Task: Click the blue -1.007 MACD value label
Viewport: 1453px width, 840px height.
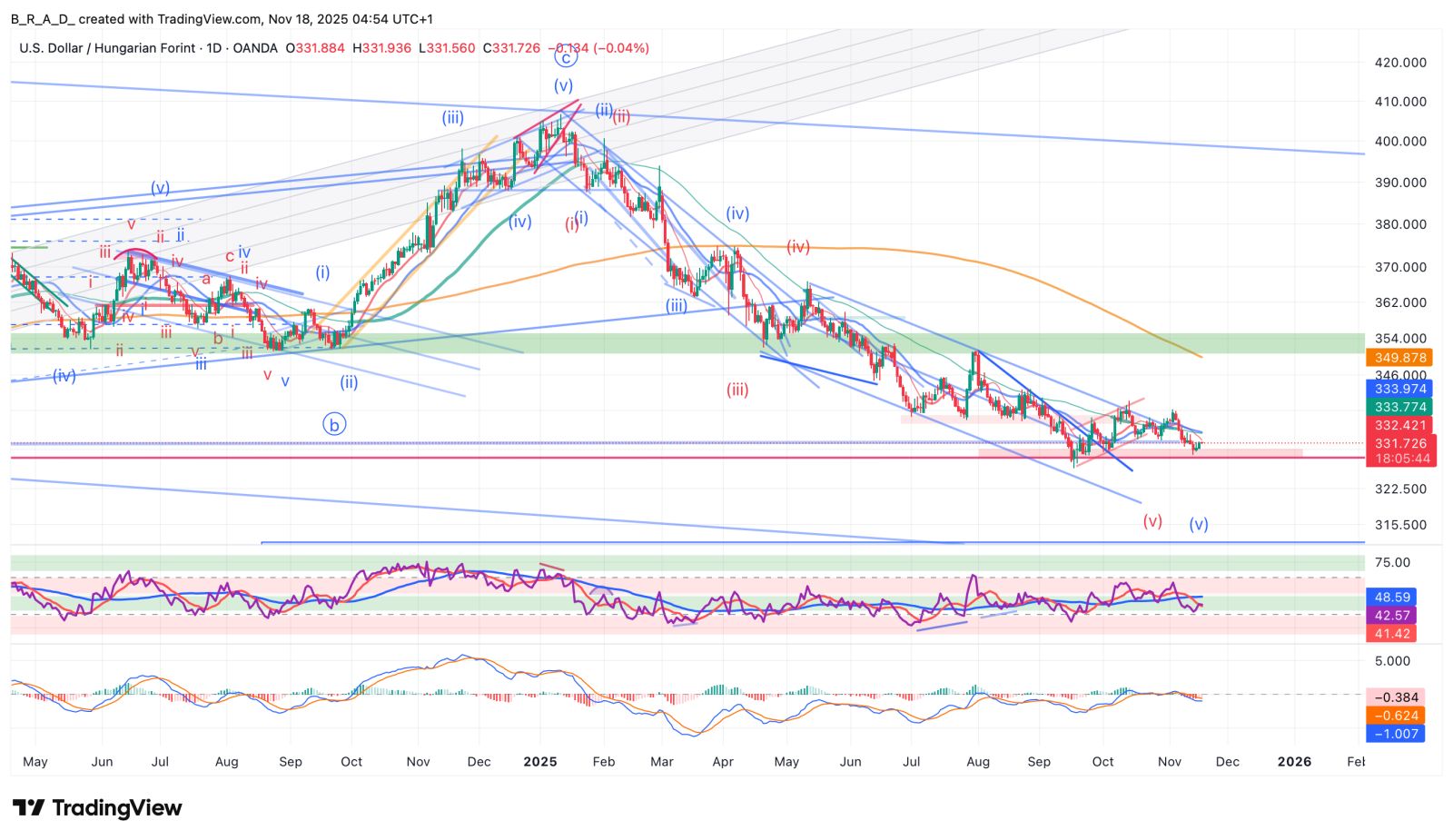Action: (1396, 734)
